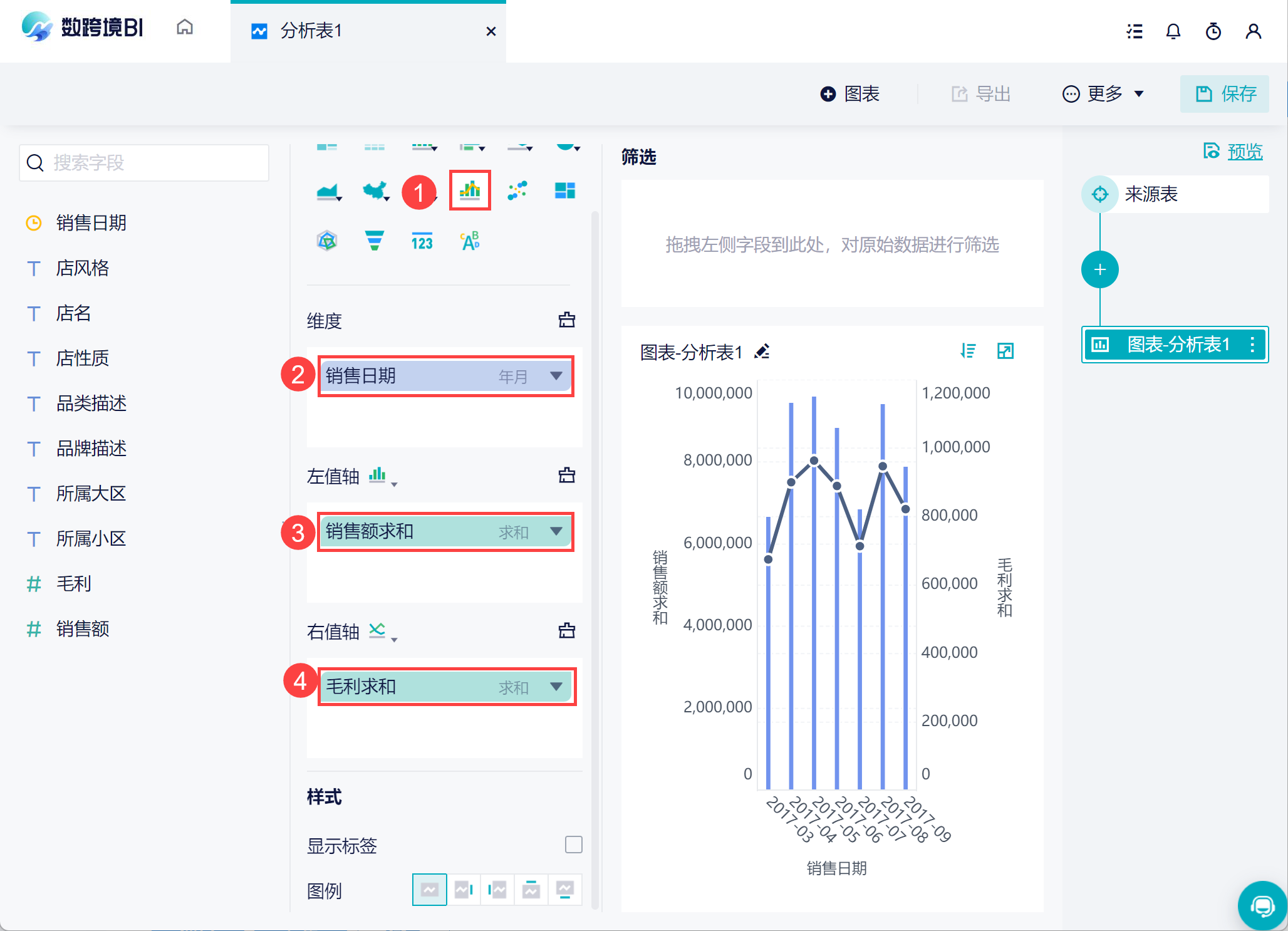Select the 123 indicator card chart
The width and height of the screenshot is (1288, 931).
coord(422,241)
